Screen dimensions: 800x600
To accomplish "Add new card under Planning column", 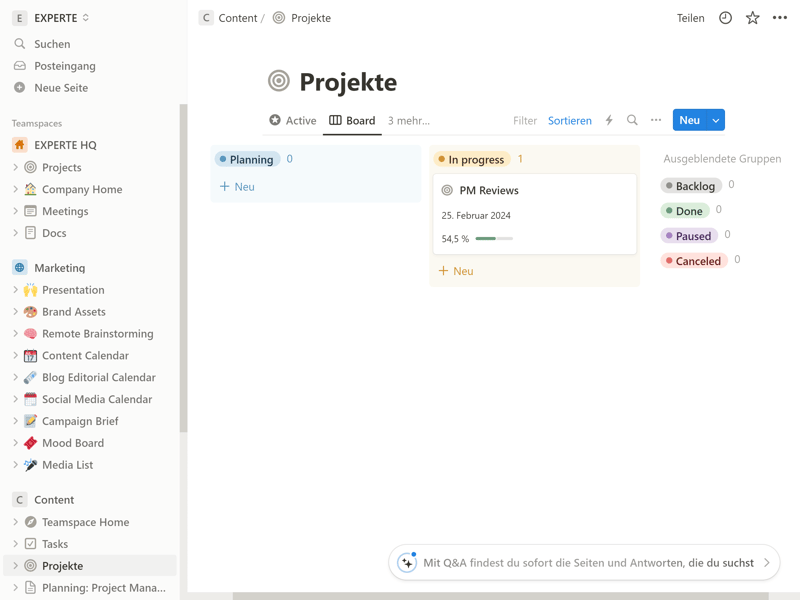I will [x=238, y=187].
